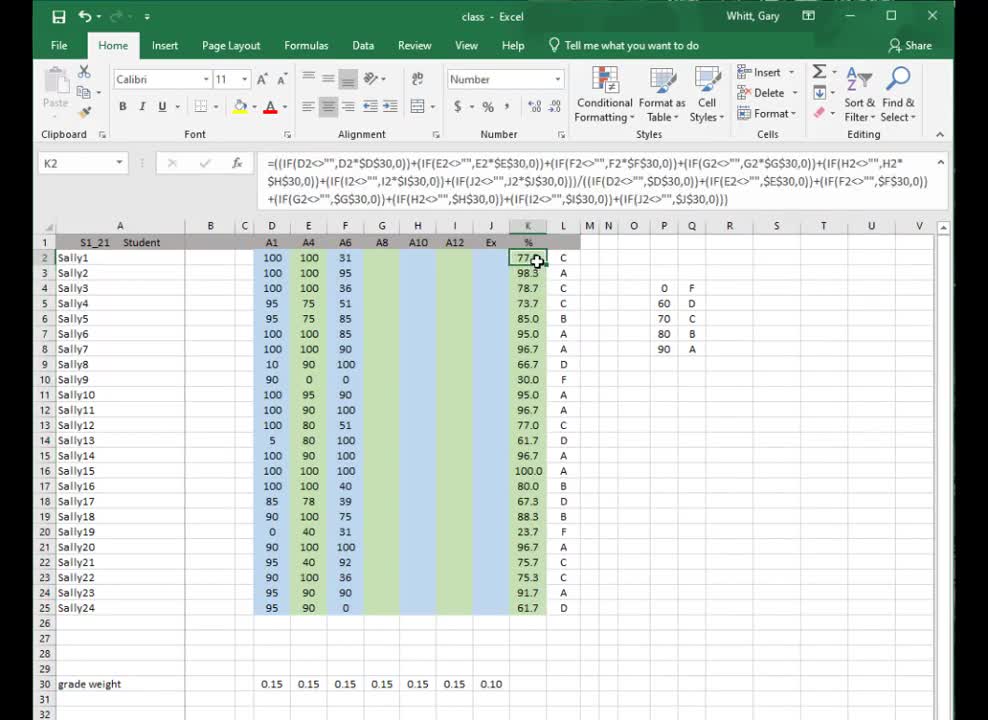The width and height of the screenshot is (988, 720).
Task: Select cell A30 'grade weight'
Action: (x=120, y=684)
